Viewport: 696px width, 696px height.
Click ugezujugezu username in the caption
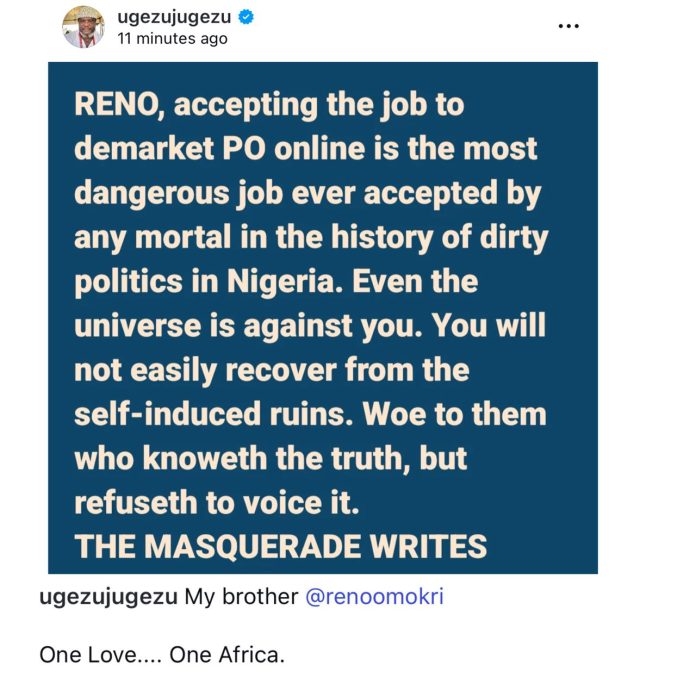pos(108,597)
